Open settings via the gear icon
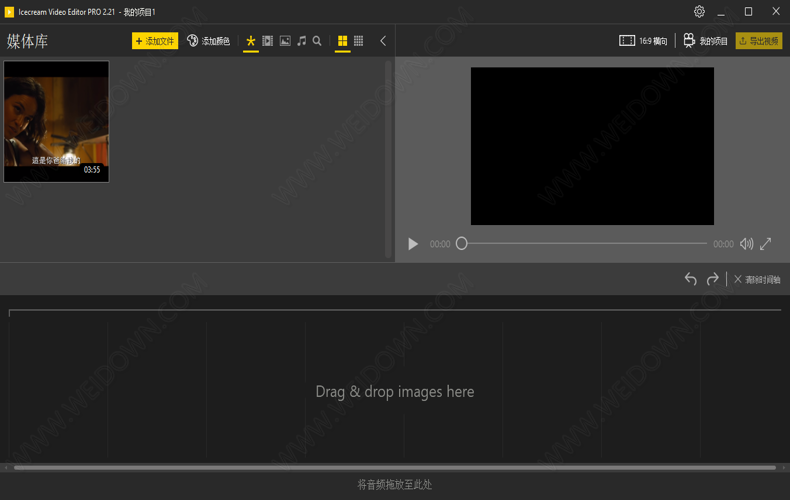Viewport: 790px width, 500px height. point(699,12)
